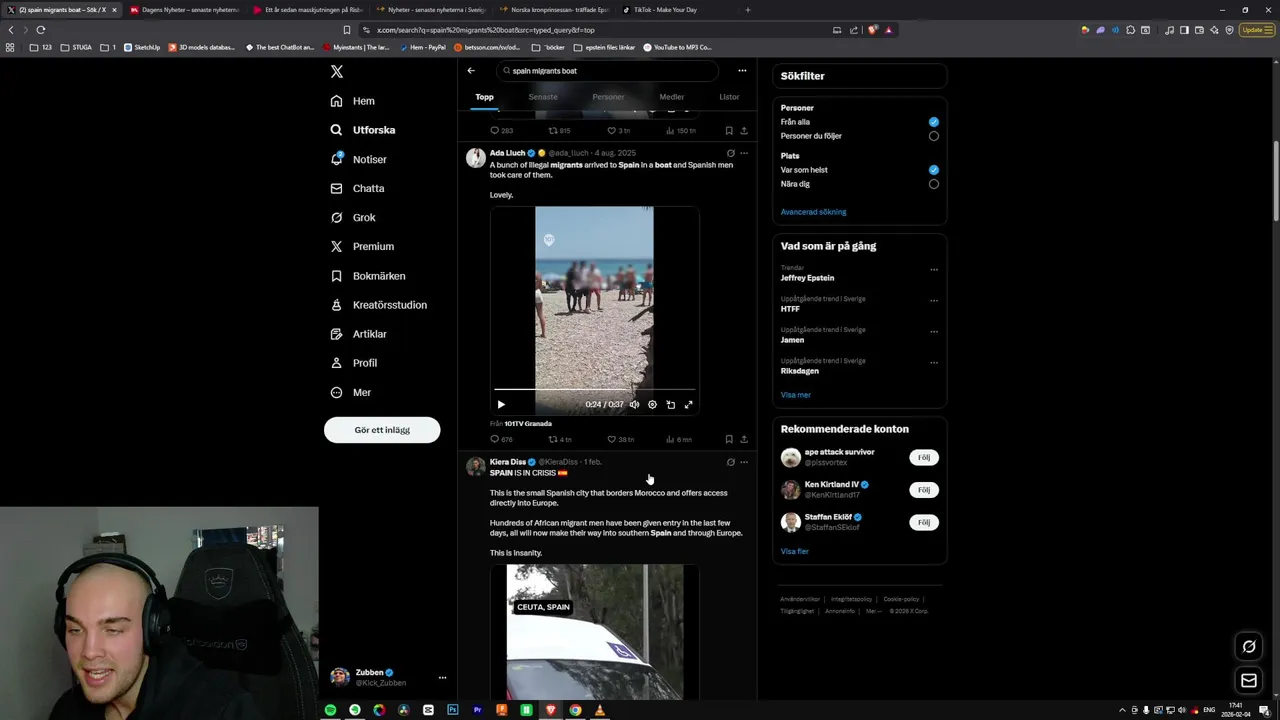Expand the Mer menu in sidebar
The width and height of the screenshot is (1280, 720).
pyautogui.click(x=351, y=393)
